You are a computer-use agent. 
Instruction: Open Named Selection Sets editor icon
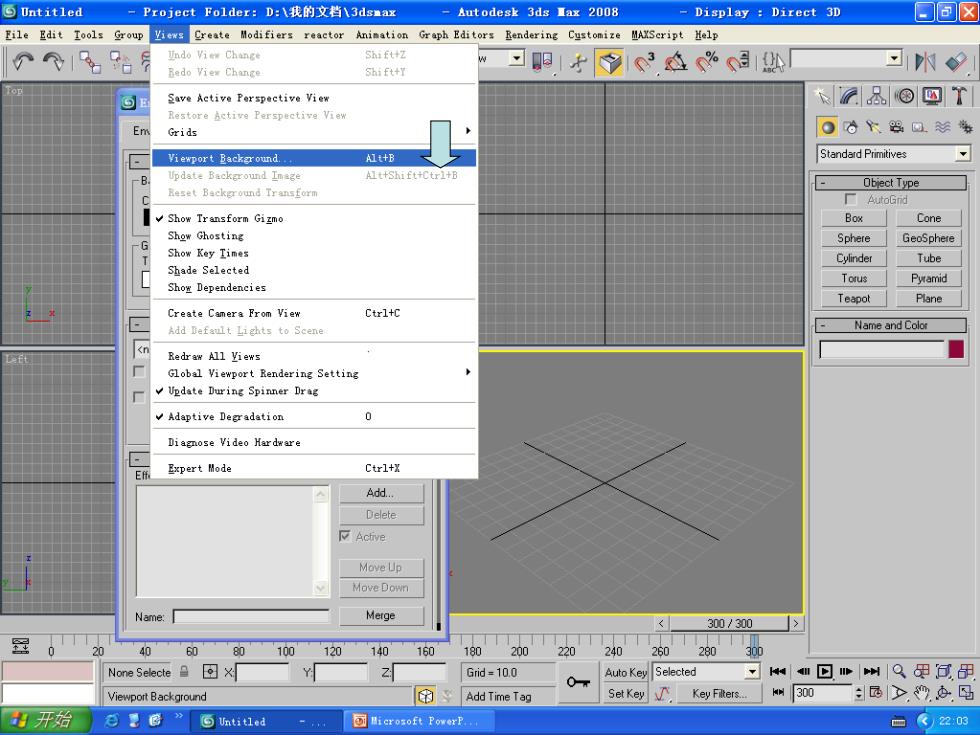click(773, 62)
